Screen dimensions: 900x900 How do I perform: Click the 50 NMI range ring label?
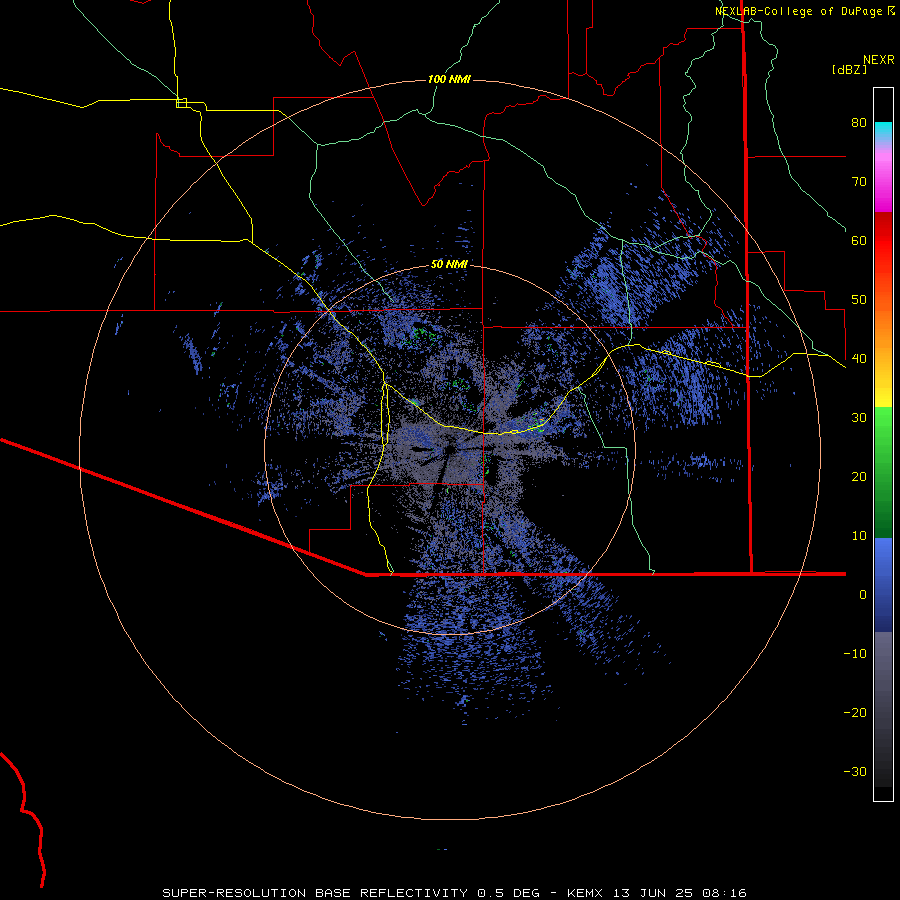point(449,265)
